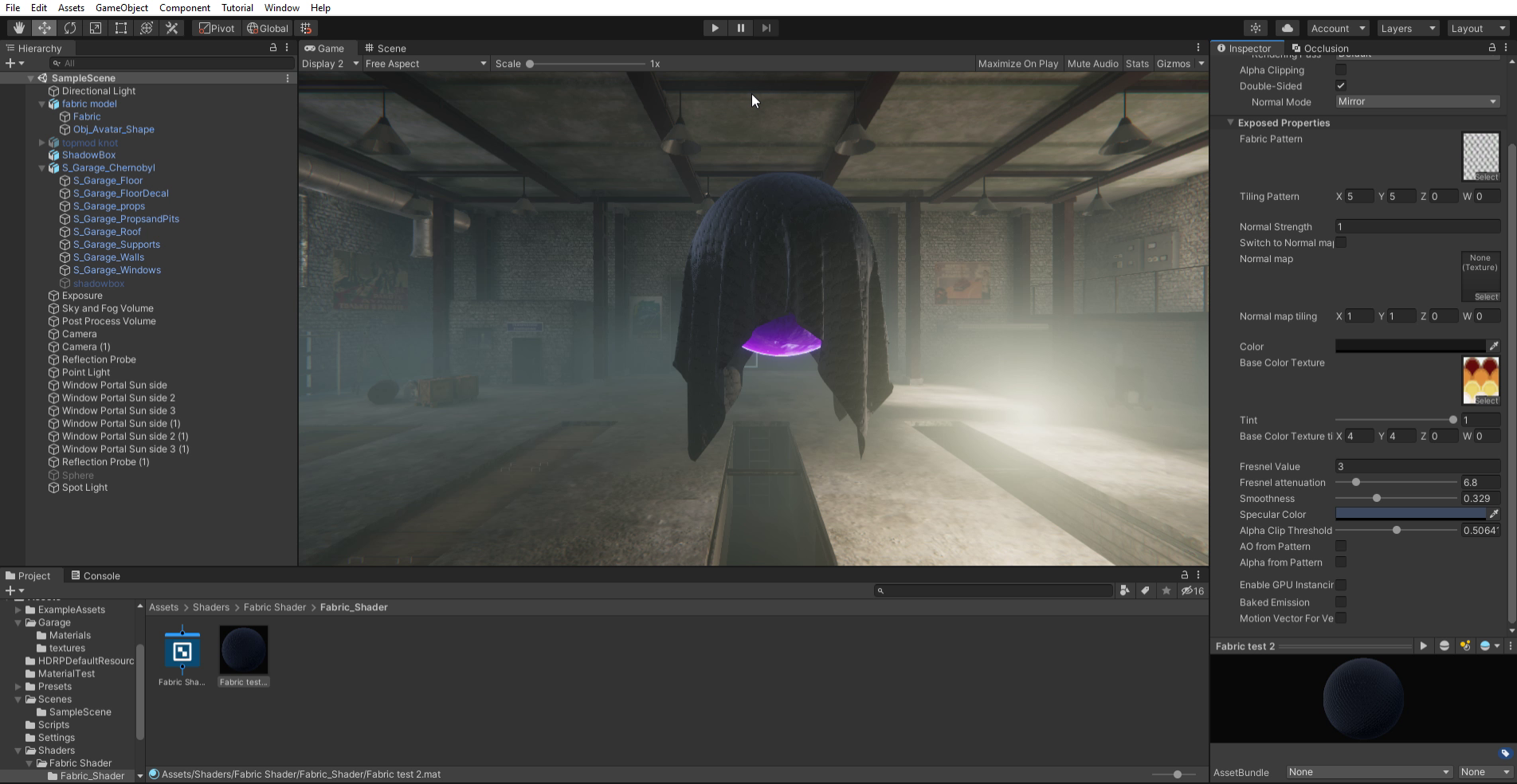Play material preview animation
Image resolution: width=1517 pixels, height=784 pixels.
click(1424, 646)
